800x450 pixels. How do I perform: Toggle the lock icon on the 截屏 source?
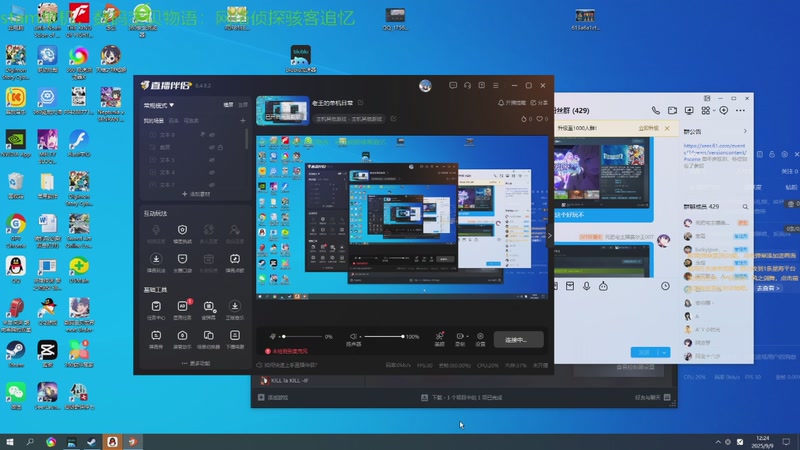pos(220,147)
